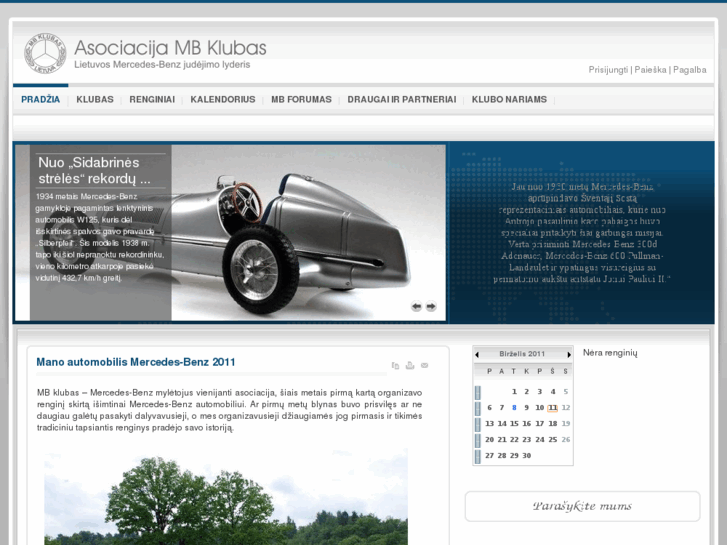
Task: Select date 27 in the calendar
Action: [x=490, y=455]
